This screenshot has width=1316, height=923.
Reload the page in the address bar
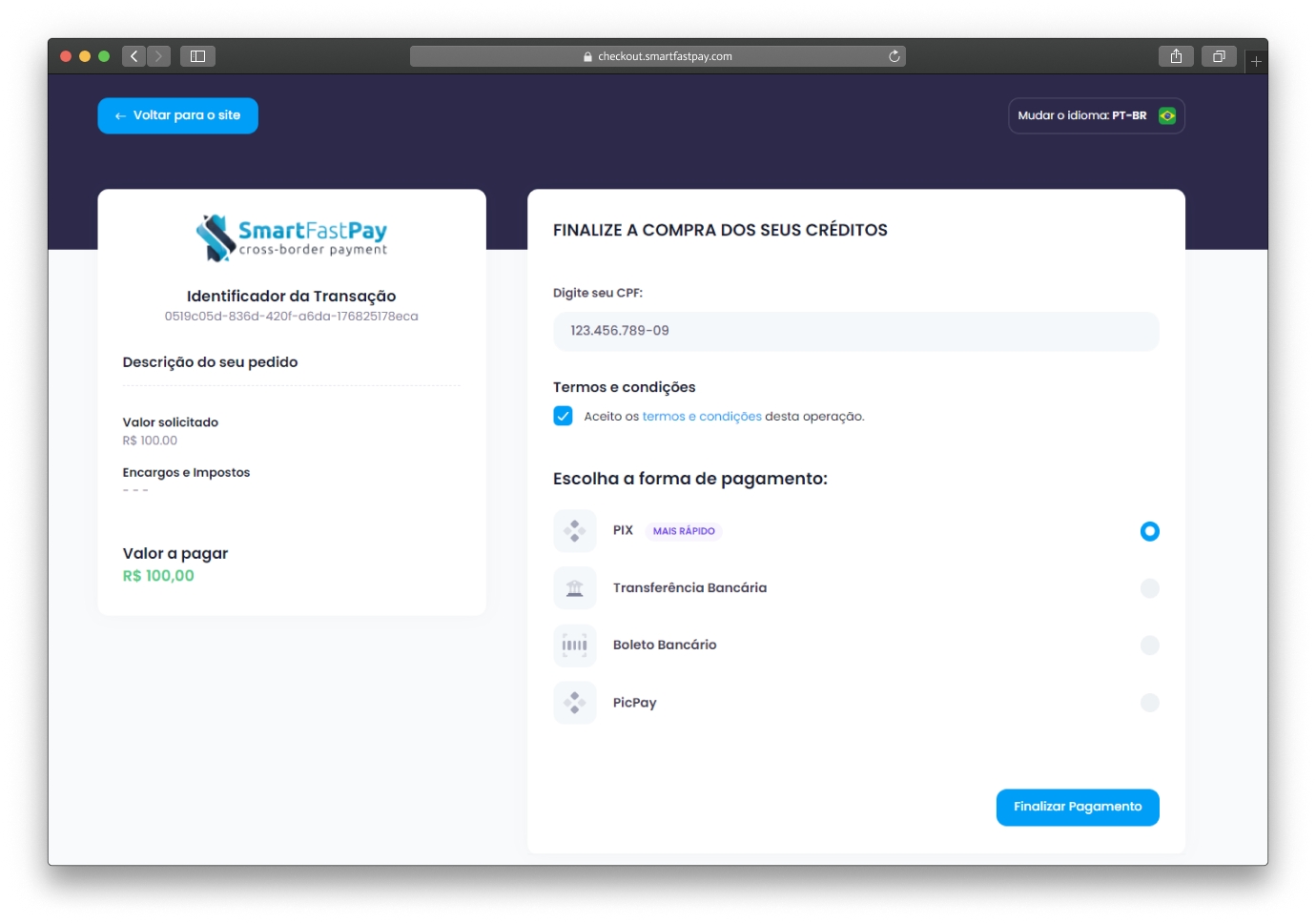pos(894,56)
